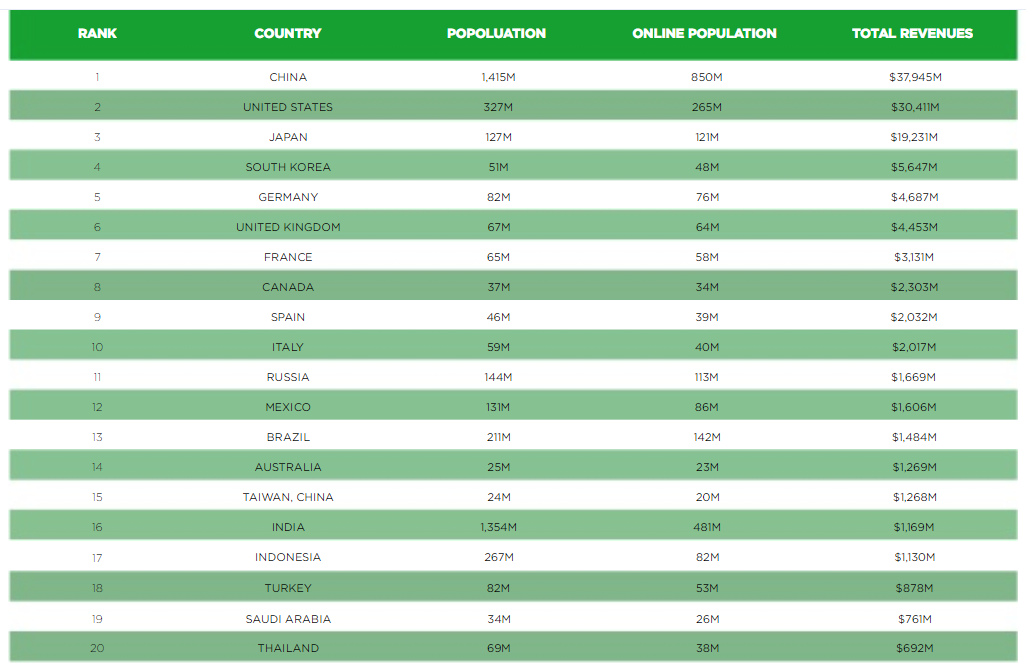Click Germany's 82M population cell
This screenshot has height=669, width=1026.
[x=499, y=198]
